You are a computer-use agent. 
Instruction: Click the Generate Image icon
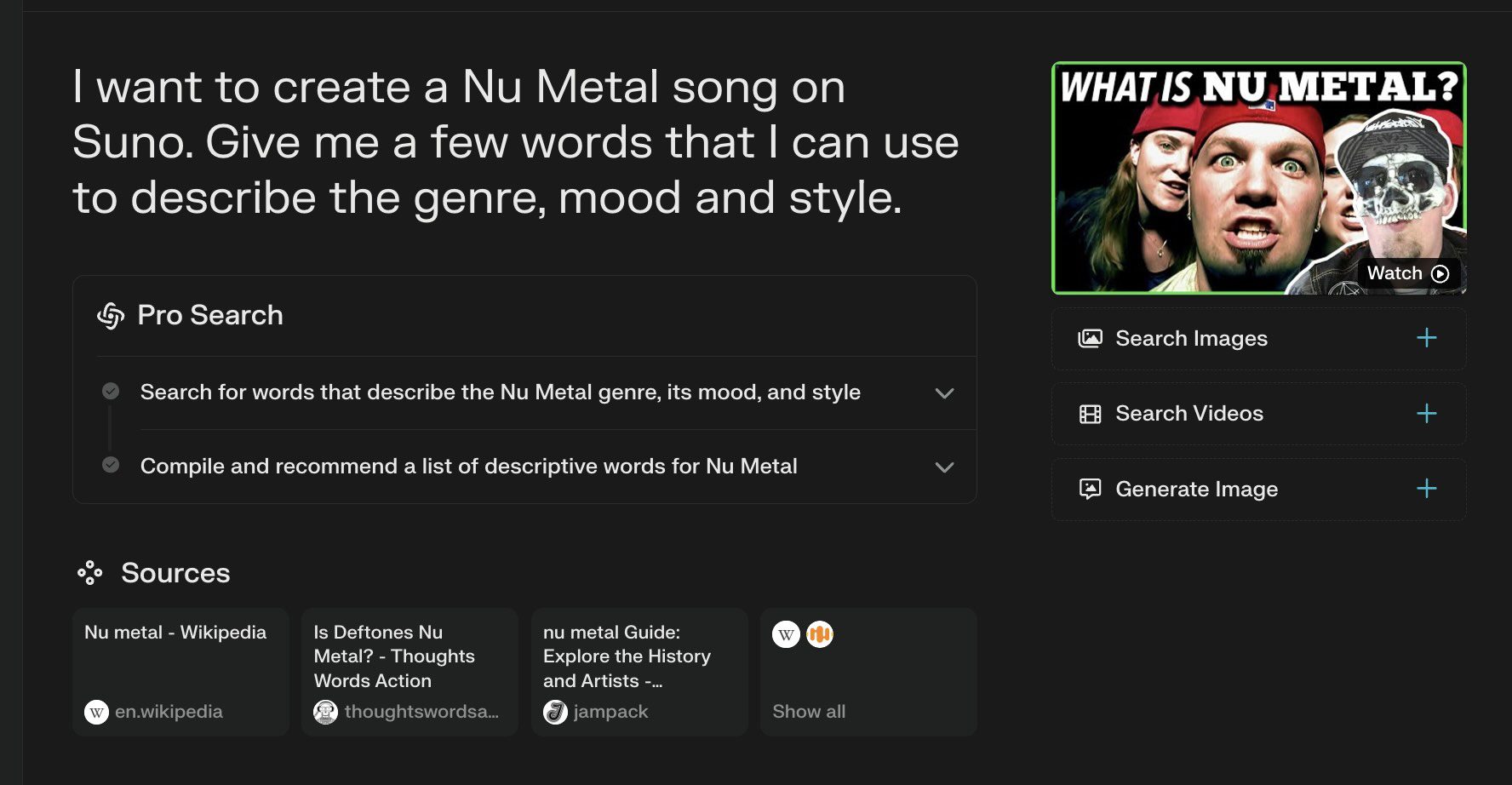[1090, 489]
